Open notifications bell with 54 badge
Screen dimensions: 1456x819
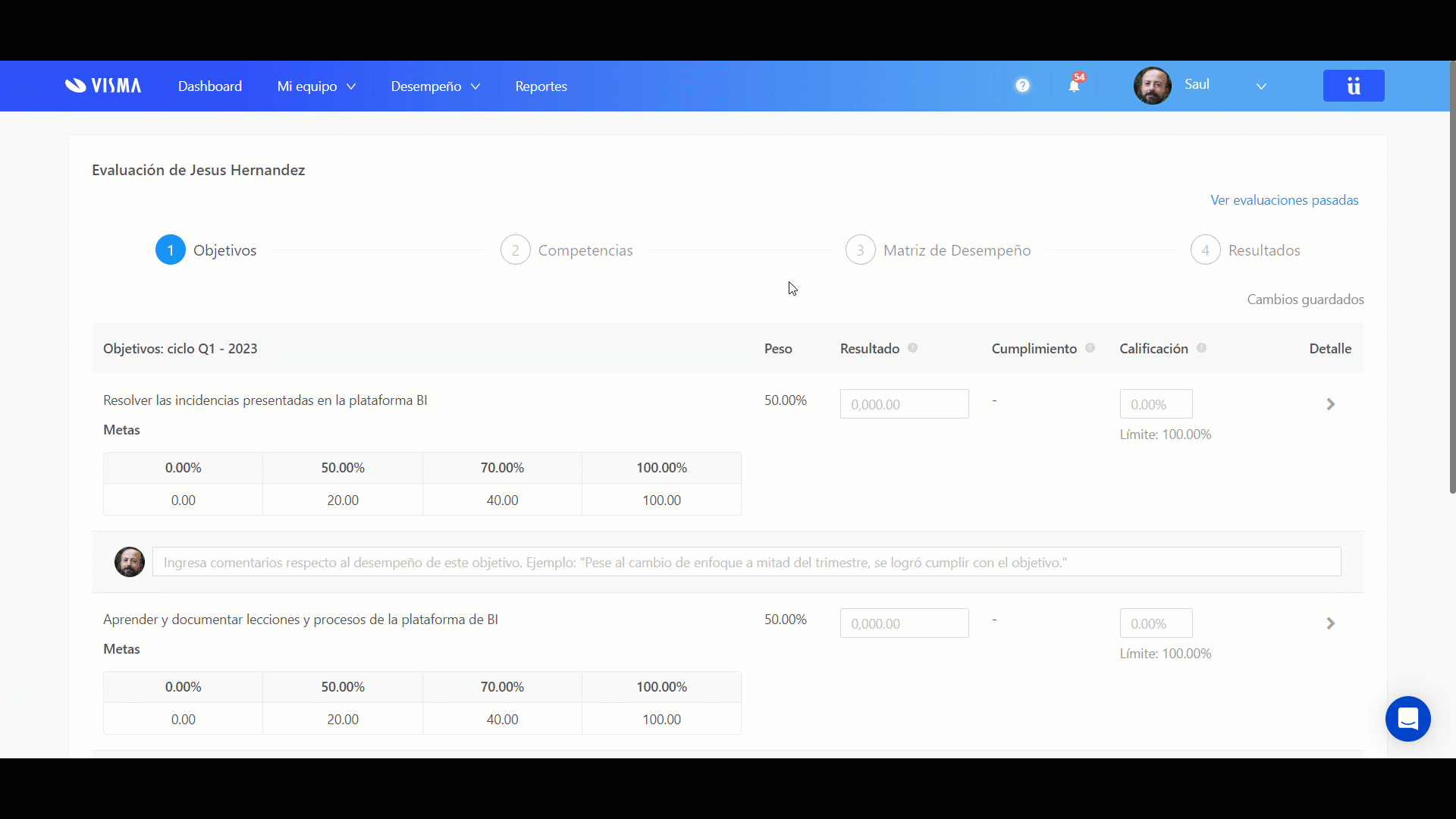coord(1074,85)
